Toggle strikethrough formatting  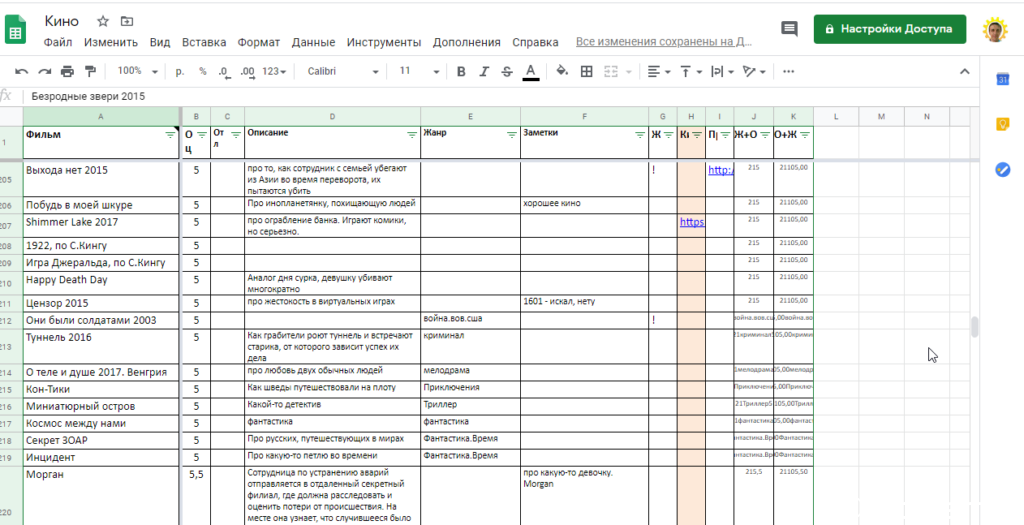[507, 72]
